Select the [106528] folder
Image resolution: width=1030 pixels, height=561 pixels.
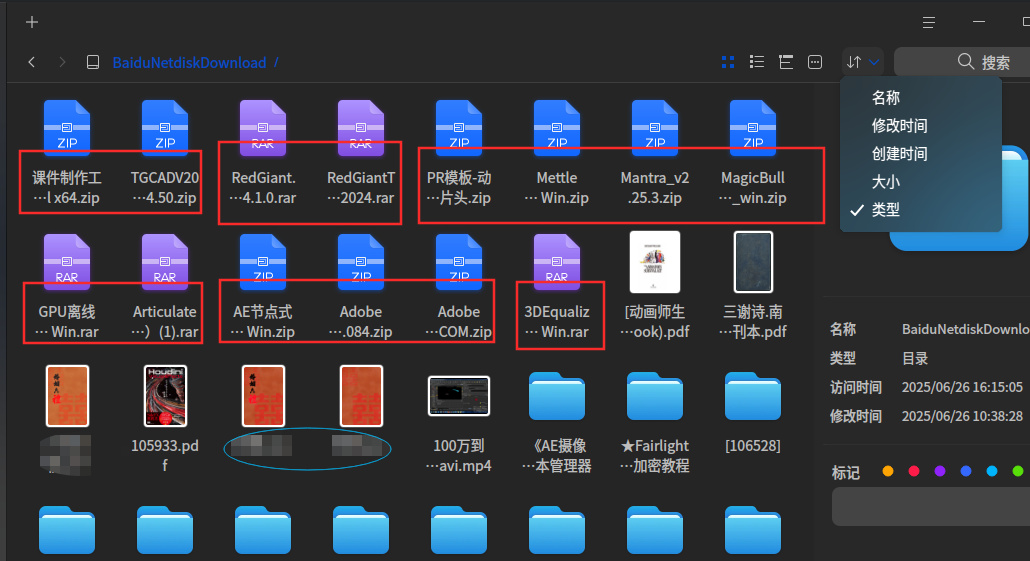tap(753, 413)
